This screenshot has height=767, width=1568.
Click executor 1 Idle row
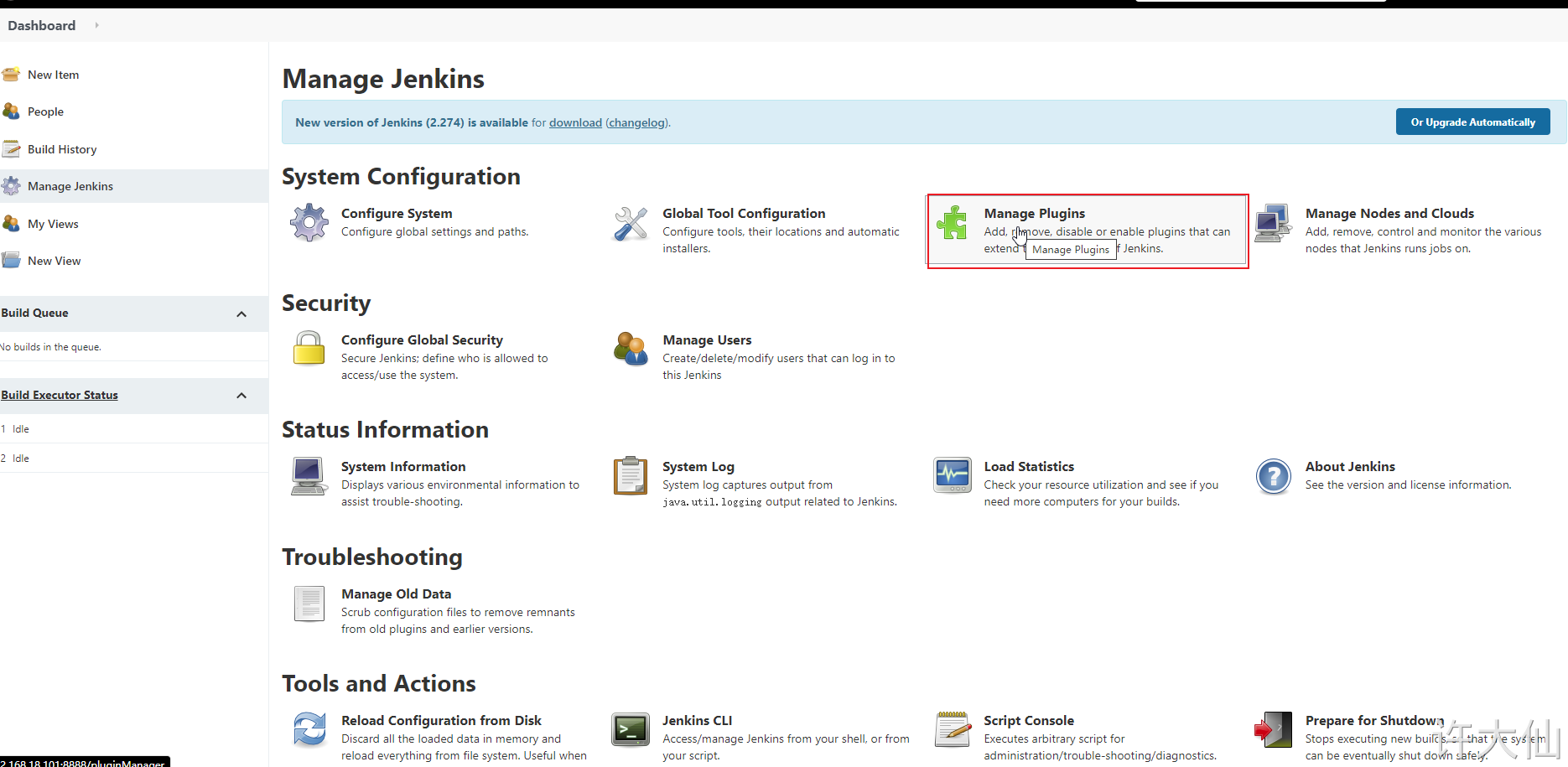pos(134,429)
